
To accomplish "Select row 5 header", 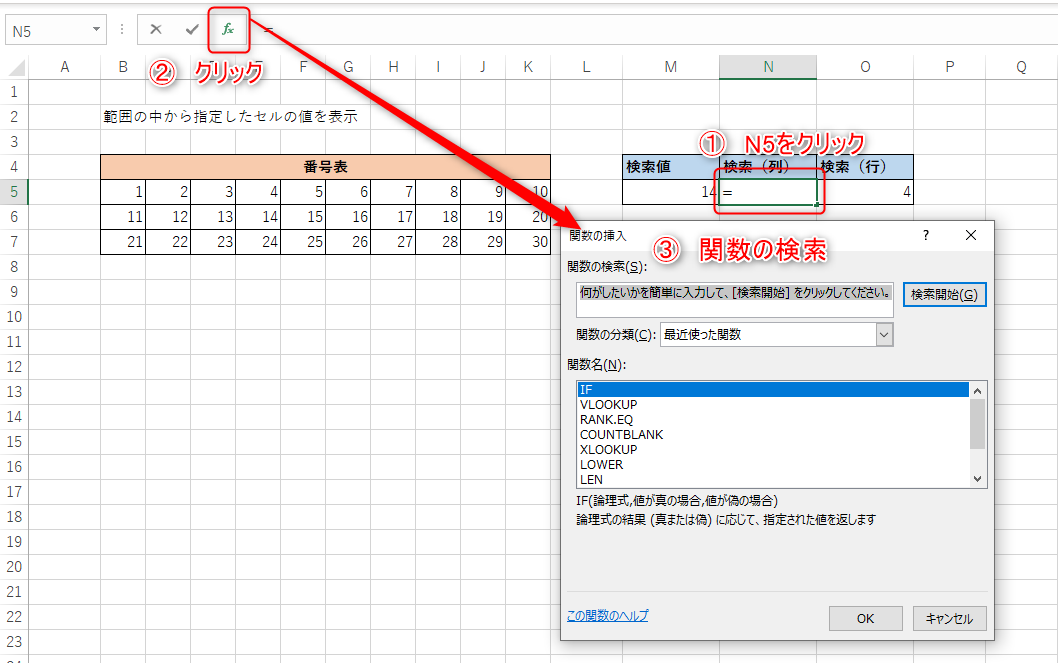I will [14, 192].
